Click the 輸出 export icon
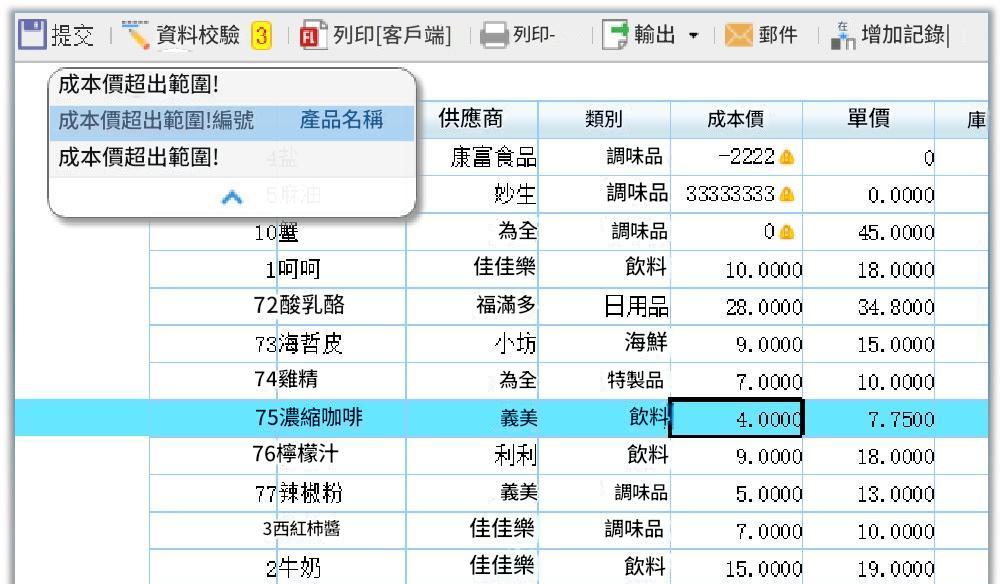The height and width of the screenshot is (584, 1003). (x=615, y=35)
